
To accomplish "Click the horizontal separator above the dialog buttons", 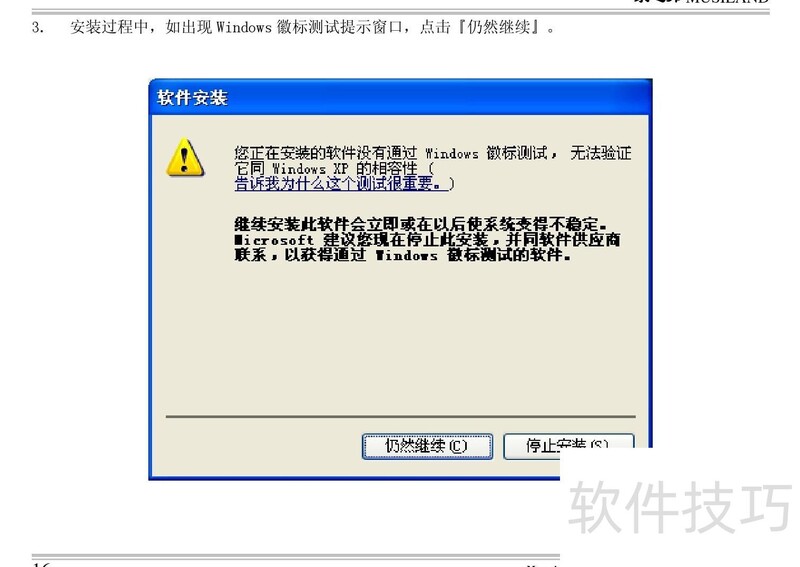I will pos(401,416).
